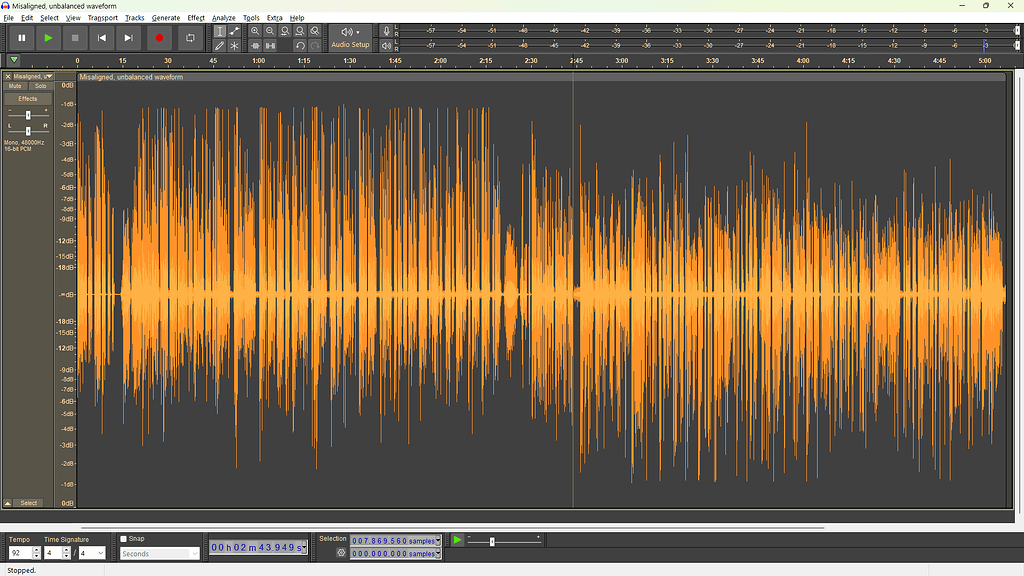
Task: Open the Tracks menu
Action: point(134,17)
